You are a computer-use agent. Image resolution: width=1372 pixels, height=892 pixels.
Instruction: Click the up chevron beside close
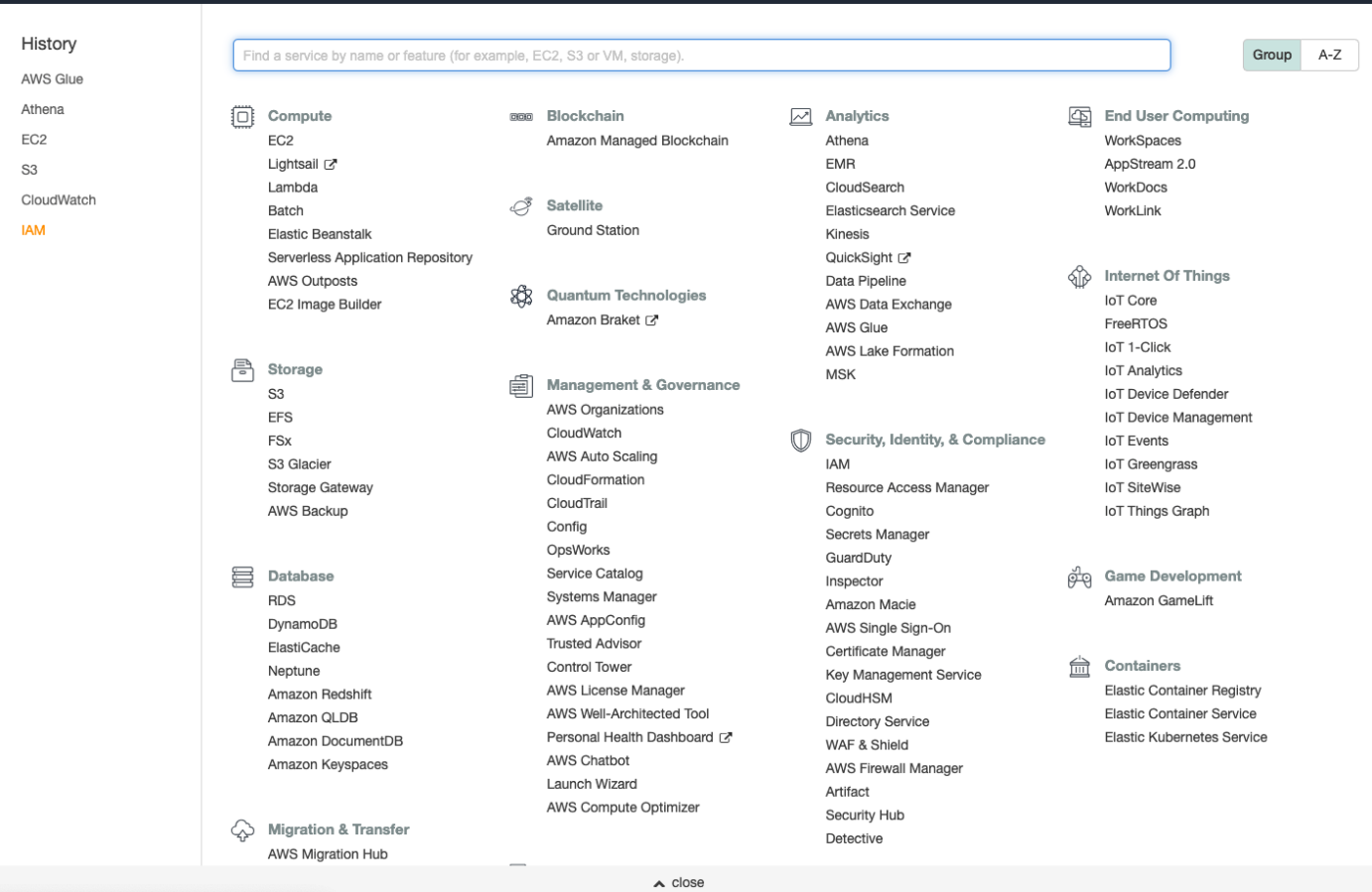pyautogui.click(x=659, y=883)
